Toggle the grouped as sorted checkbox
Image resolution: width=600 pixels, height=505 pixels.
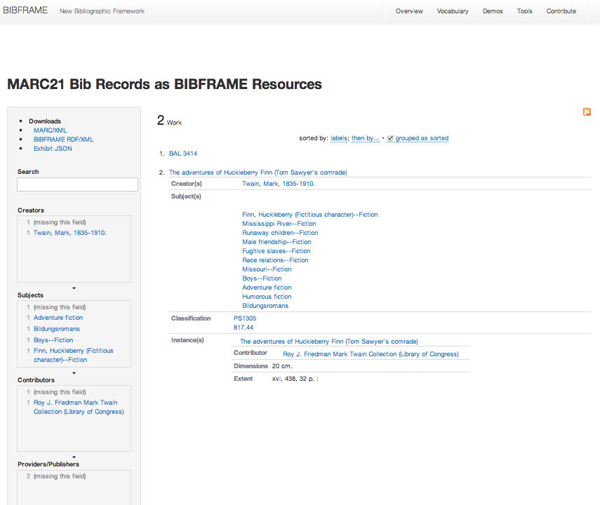pos(390,138)
